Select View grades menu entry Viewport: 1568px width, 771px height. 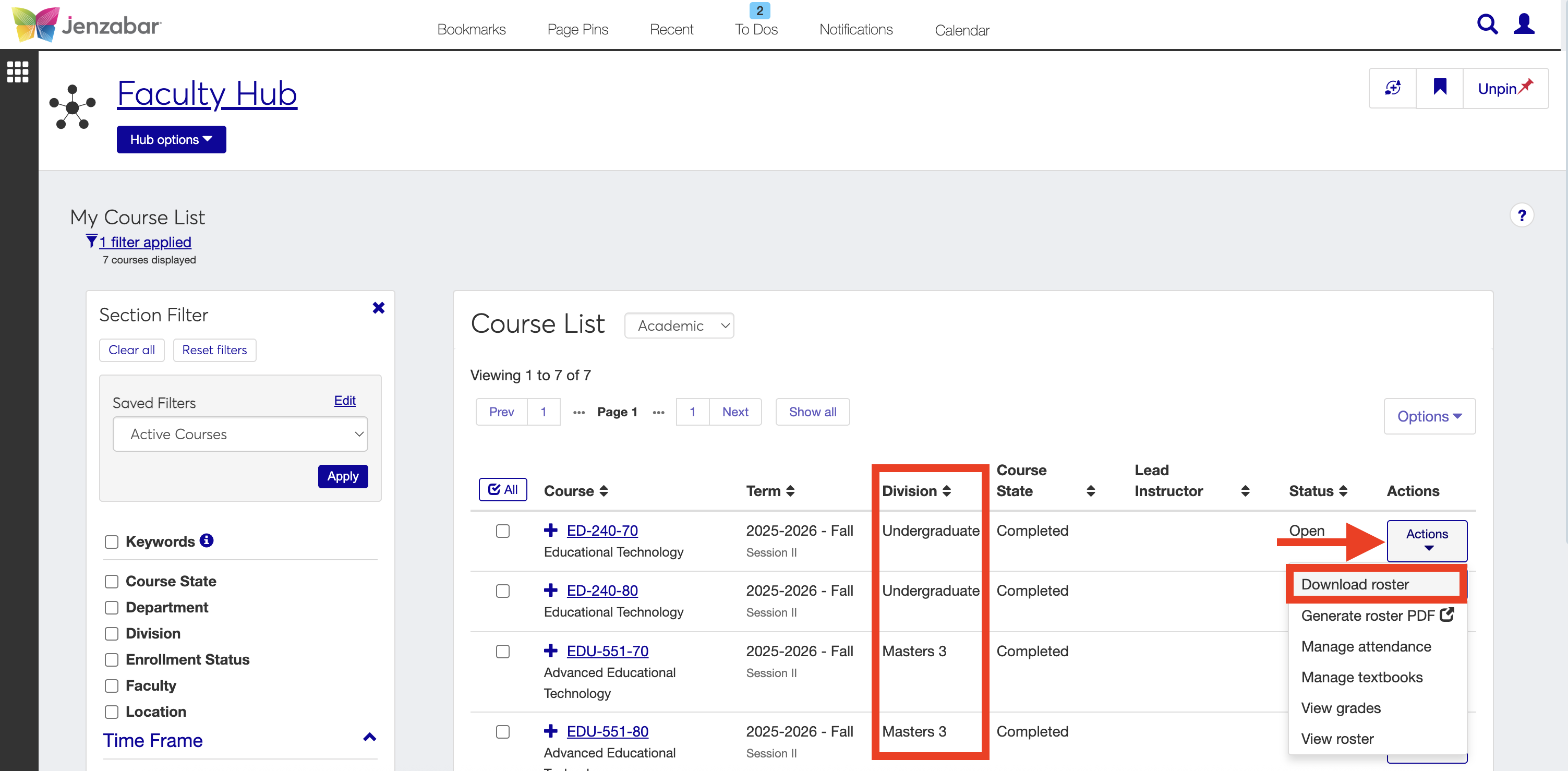click(x=1341, y=708)
